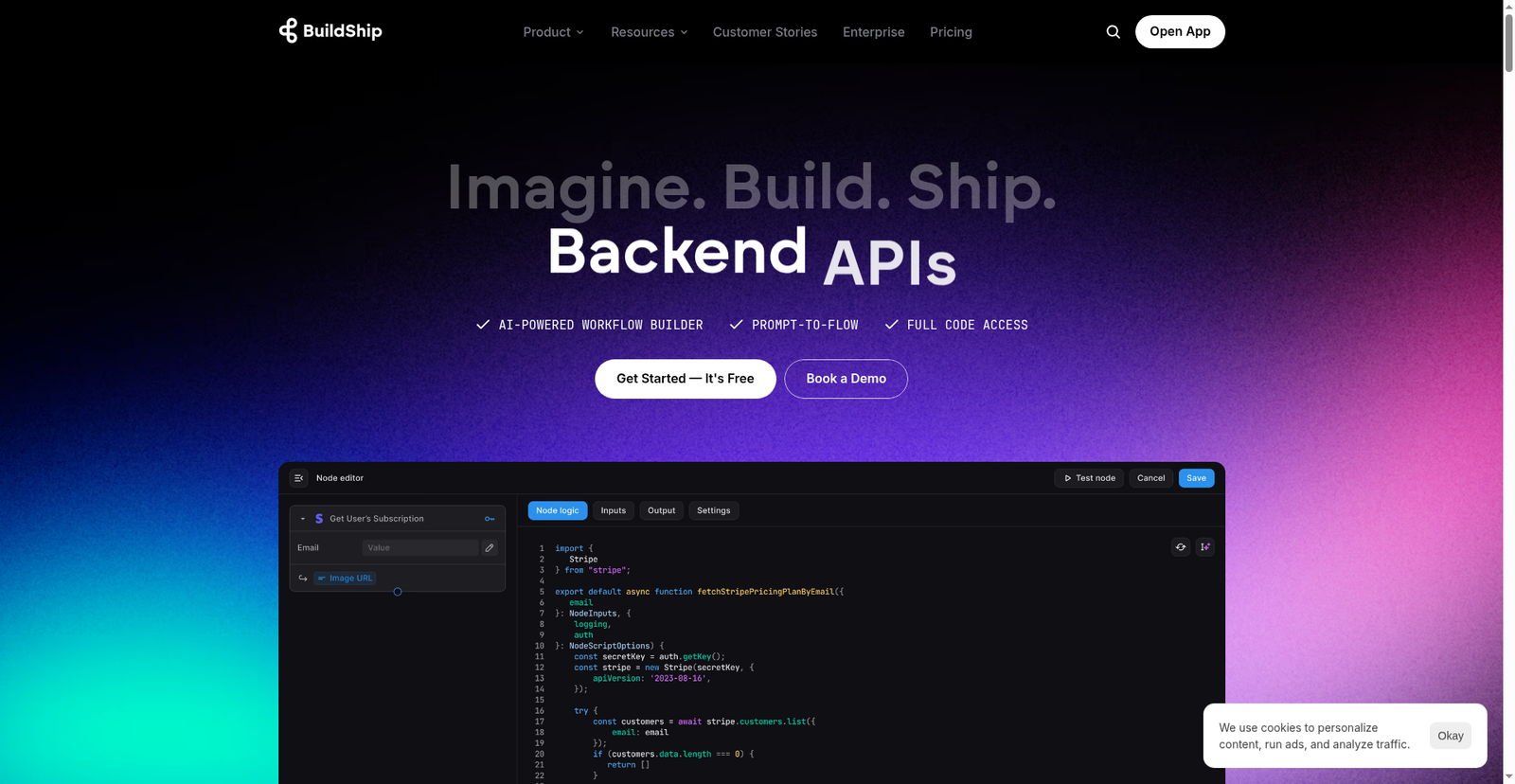The width and height of the screenshot is (1515, 784).
Task: Select the Output tab
Action: (661, 510)
